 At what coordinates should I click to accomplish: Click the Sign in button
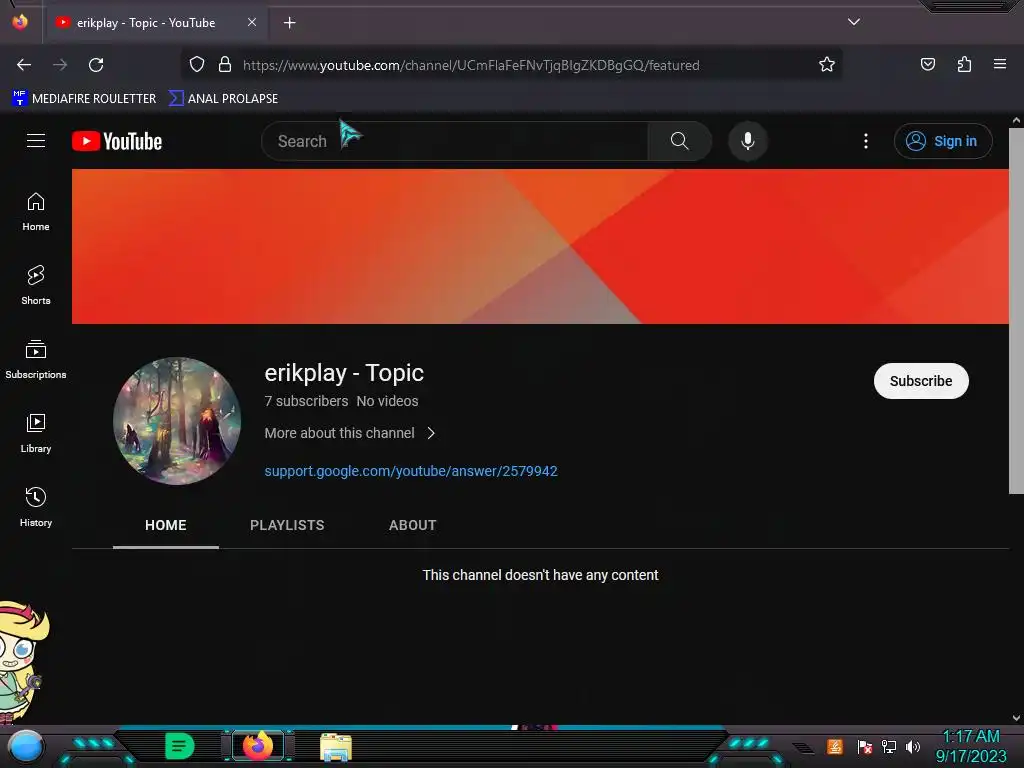[943, 141]
